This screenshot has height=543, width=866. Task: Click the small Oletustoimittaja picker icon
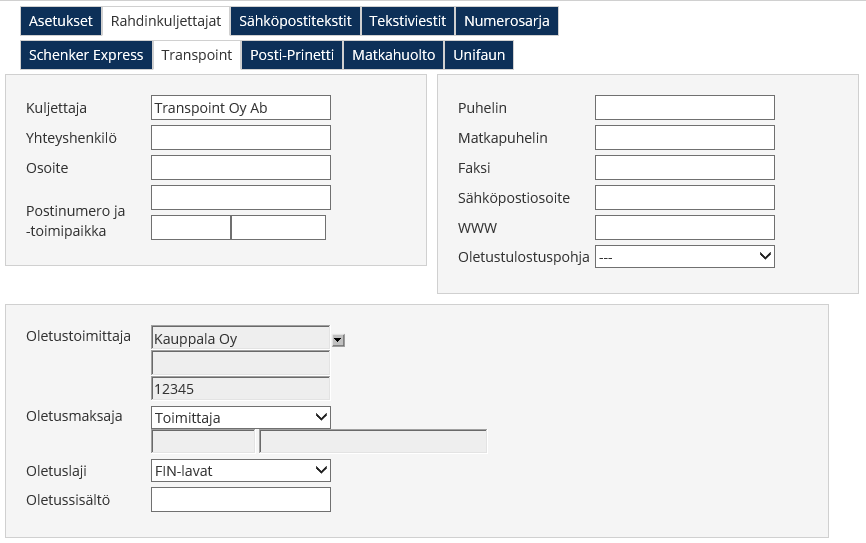click(338, 340)
